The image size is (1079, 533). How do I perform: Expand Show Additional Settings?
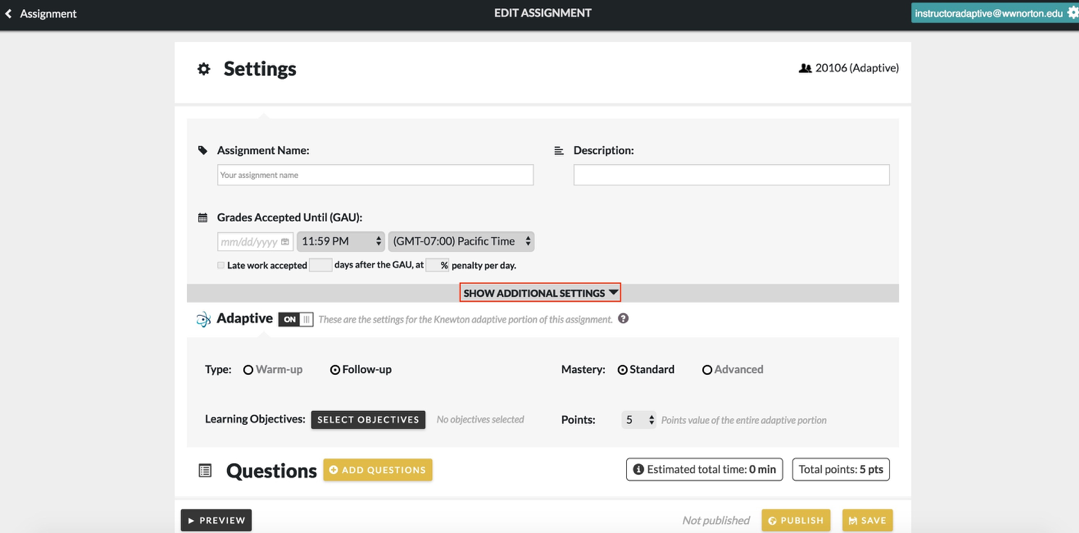tap(540, 293)
